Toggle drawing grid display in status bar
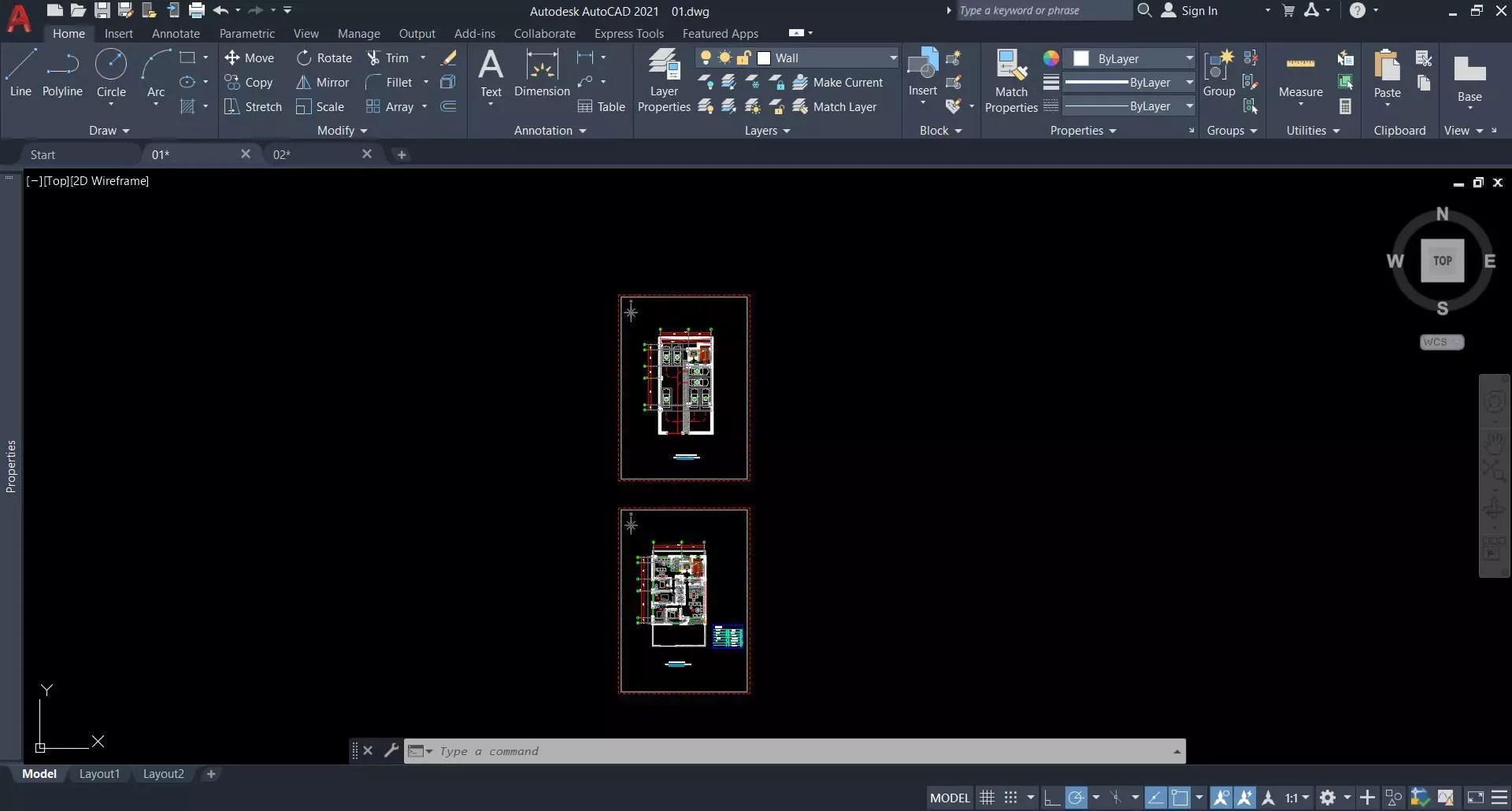This screenshot has width=1512, height=811. [987, 798]
